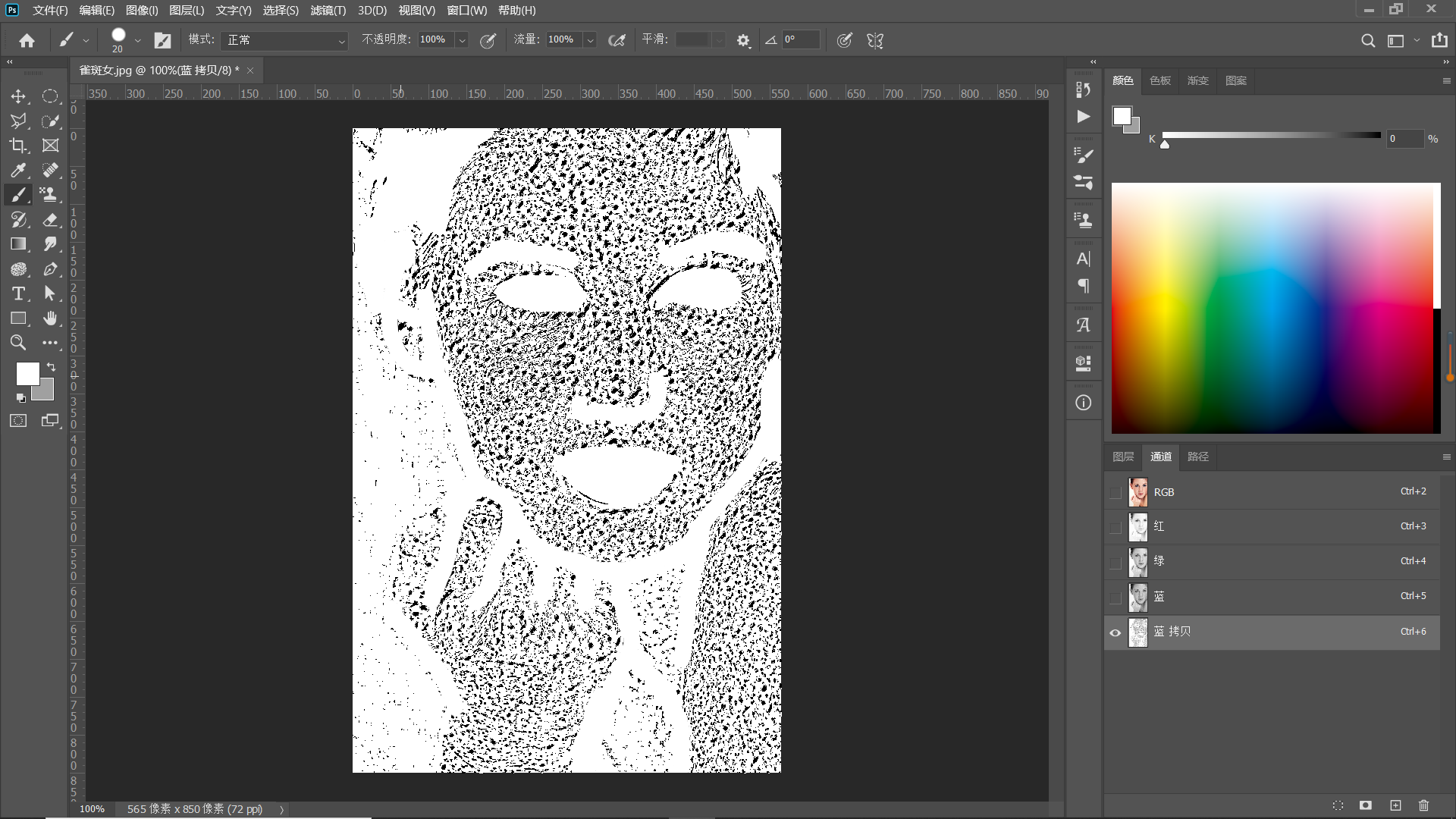Load channel as selection icon
1456x819 pixels.
pos(1338,805)
